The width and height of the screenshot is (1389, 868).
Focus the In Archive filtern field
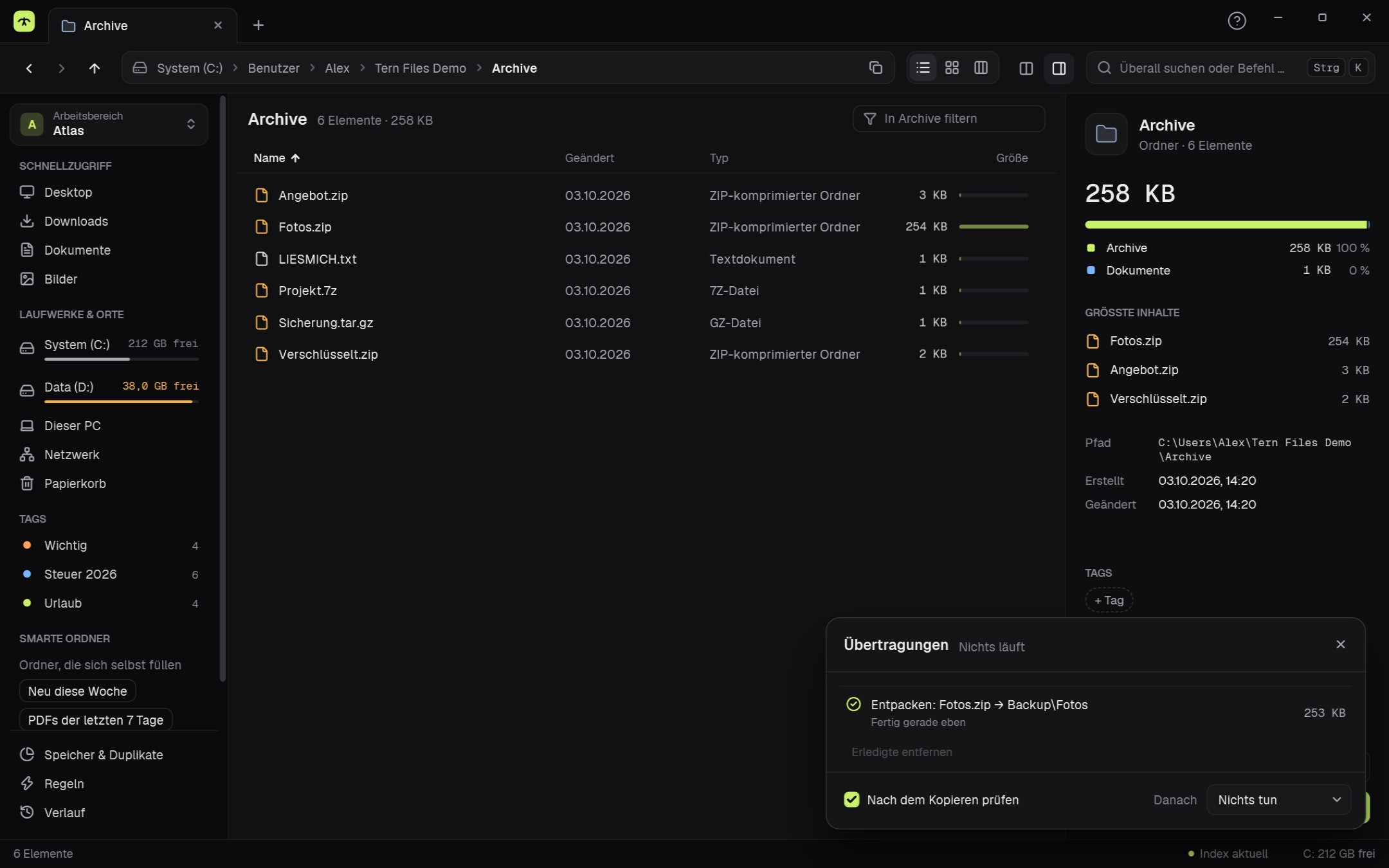pyautogui.click(x=949, y=119)
